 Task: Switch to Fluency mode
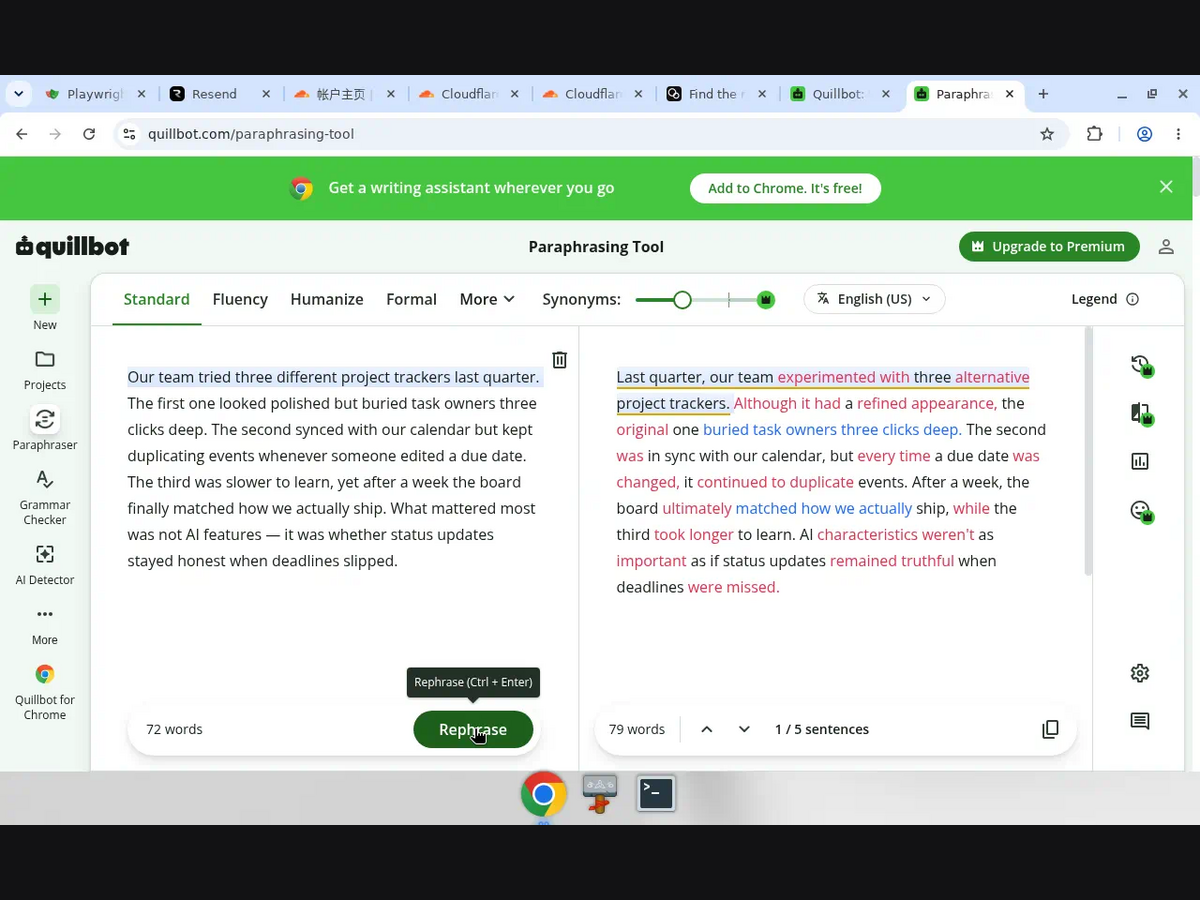click(x=240, y=299)
